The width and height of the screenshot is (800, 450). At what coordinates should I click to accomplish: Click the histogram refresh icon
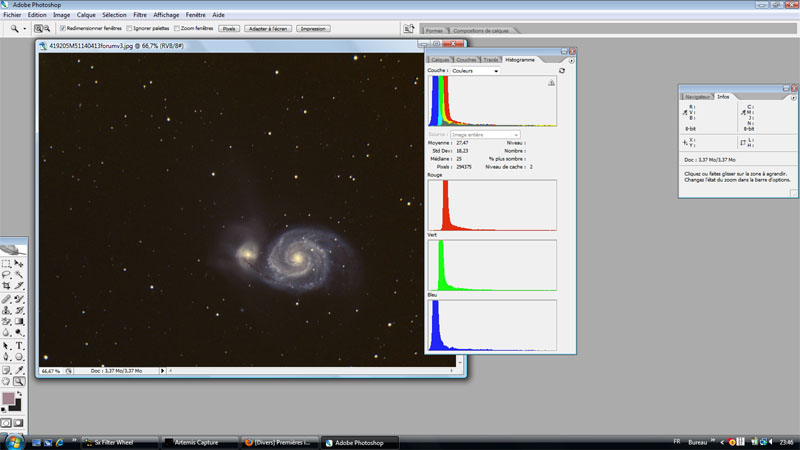click(x=562, y=71)
